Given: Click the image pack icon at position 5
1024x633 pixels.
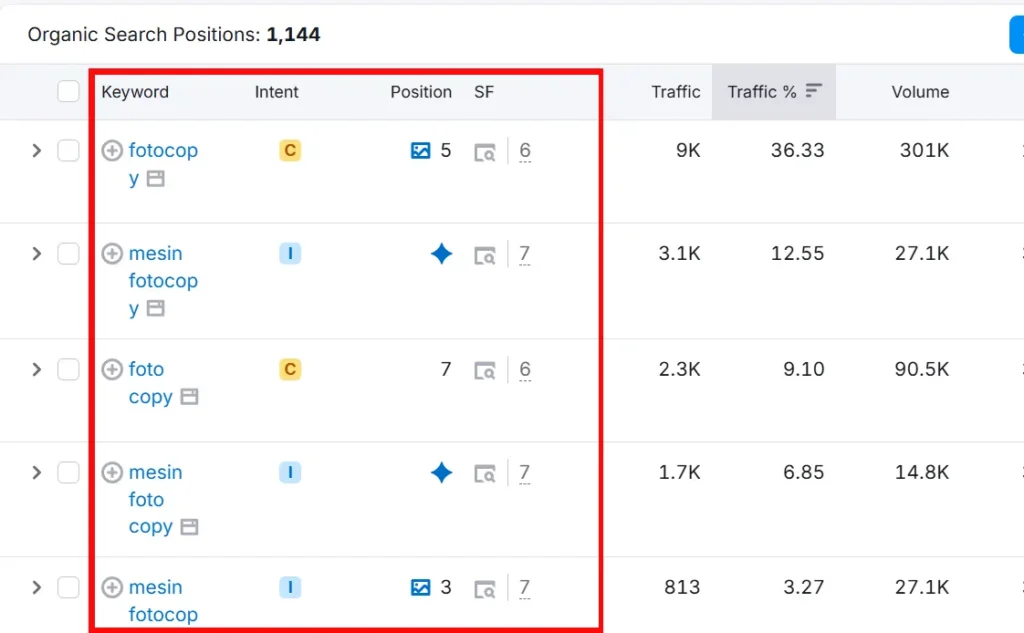Looking at the screenshot, I should click(x=421, y=151).
